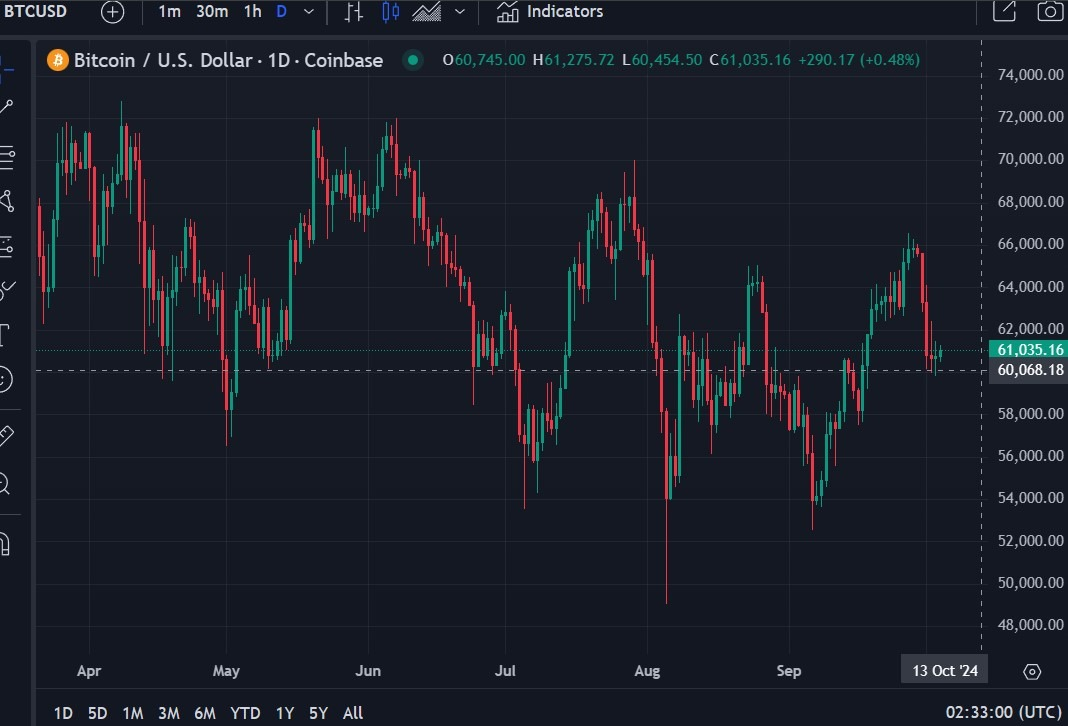Image resolution: width=1068 pixels, height=726 pixels.
Task: Take a chart snapshot with camera icon
Action: click(x=1050, y=10)
